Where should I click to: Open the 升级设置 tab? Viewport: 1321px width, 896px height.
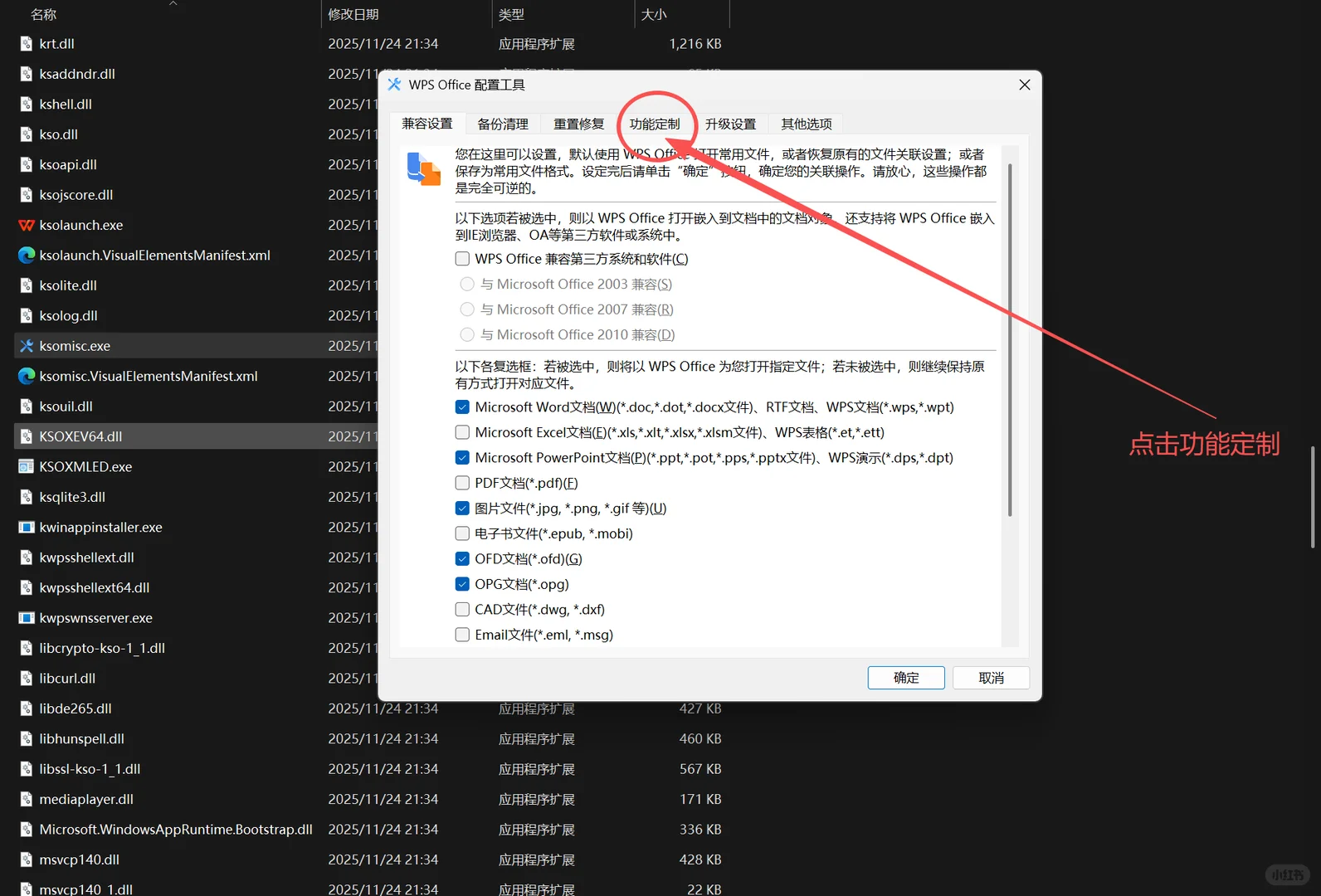[731, 124]
